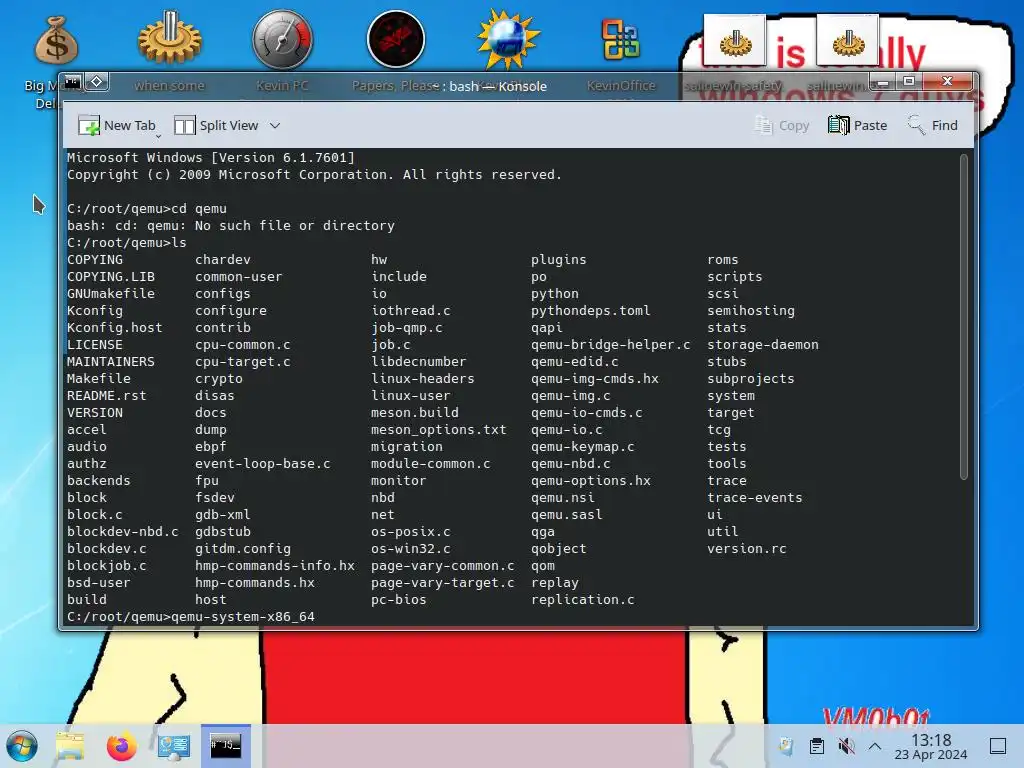Open the rightmost gear desktop icon

click(x=848, y=42)
